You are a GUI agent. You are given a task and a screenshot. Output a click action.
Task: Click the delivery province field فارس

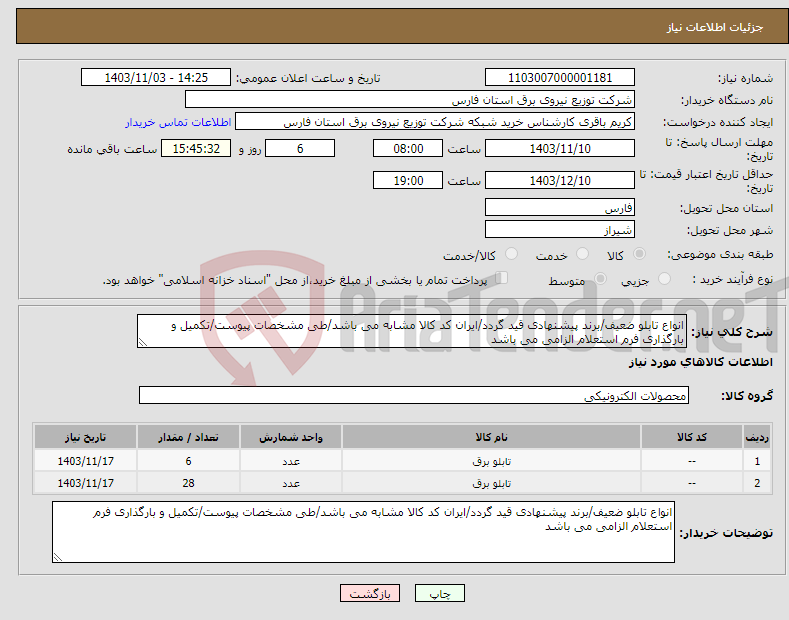(x=560, y=207)
